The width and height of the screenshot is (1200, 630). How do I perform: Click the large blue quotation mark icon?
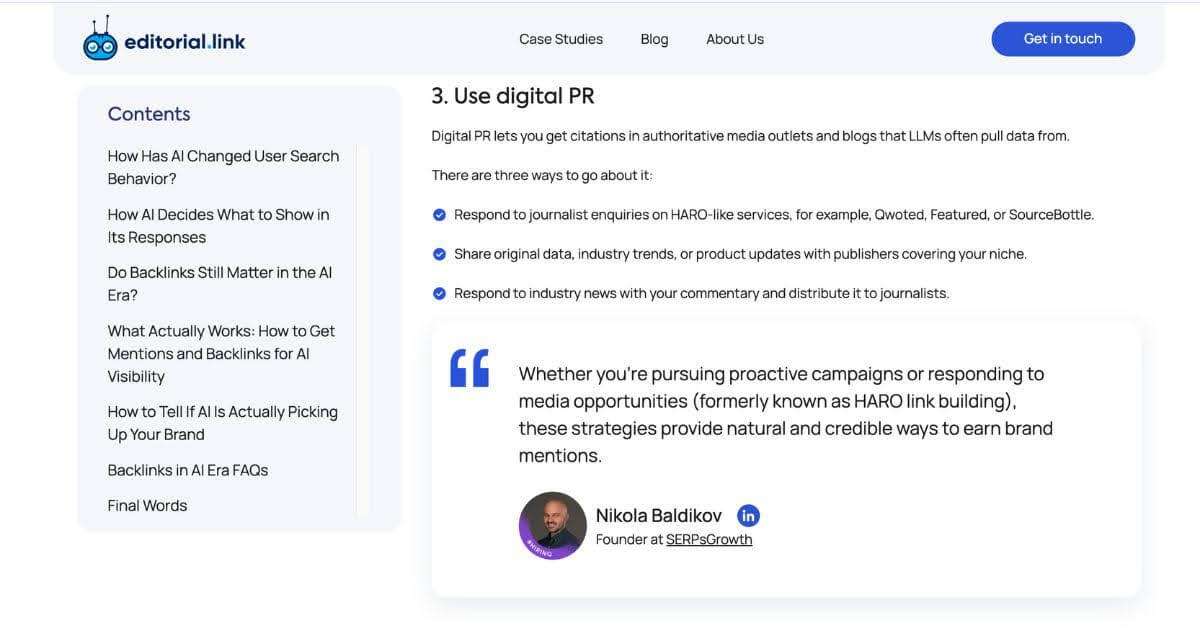click(x=470, y=368)
